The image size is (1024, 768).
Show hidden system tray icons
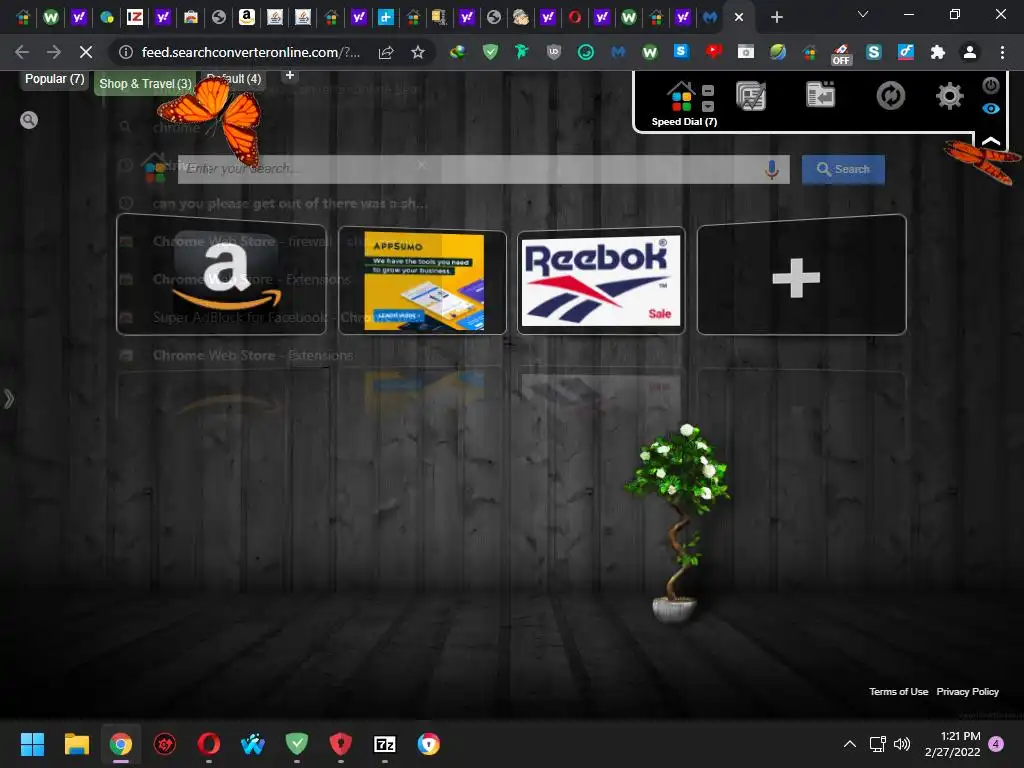coord(850,744)
